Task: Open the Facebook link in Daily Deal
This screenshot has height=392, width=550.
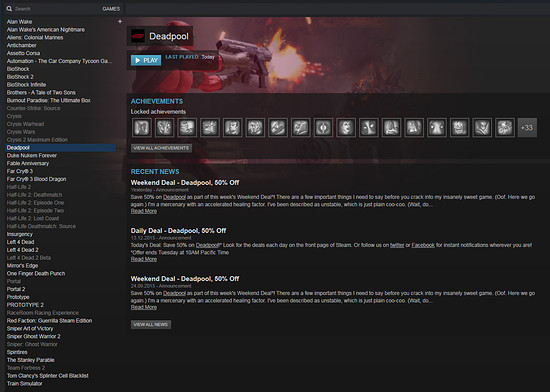Action: (x=423, y=245)
